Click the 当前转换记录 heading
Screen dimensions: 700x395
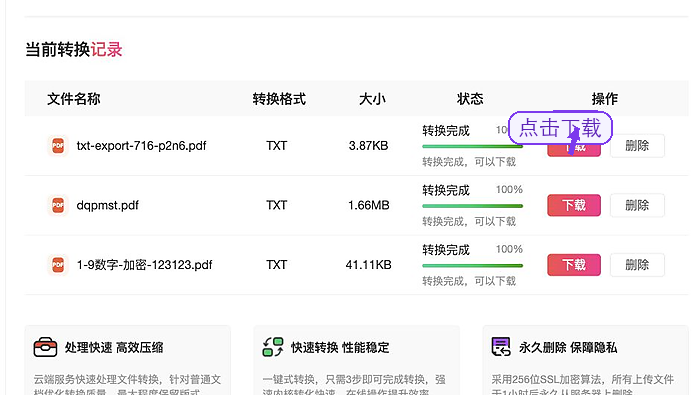tap(74, 50)
